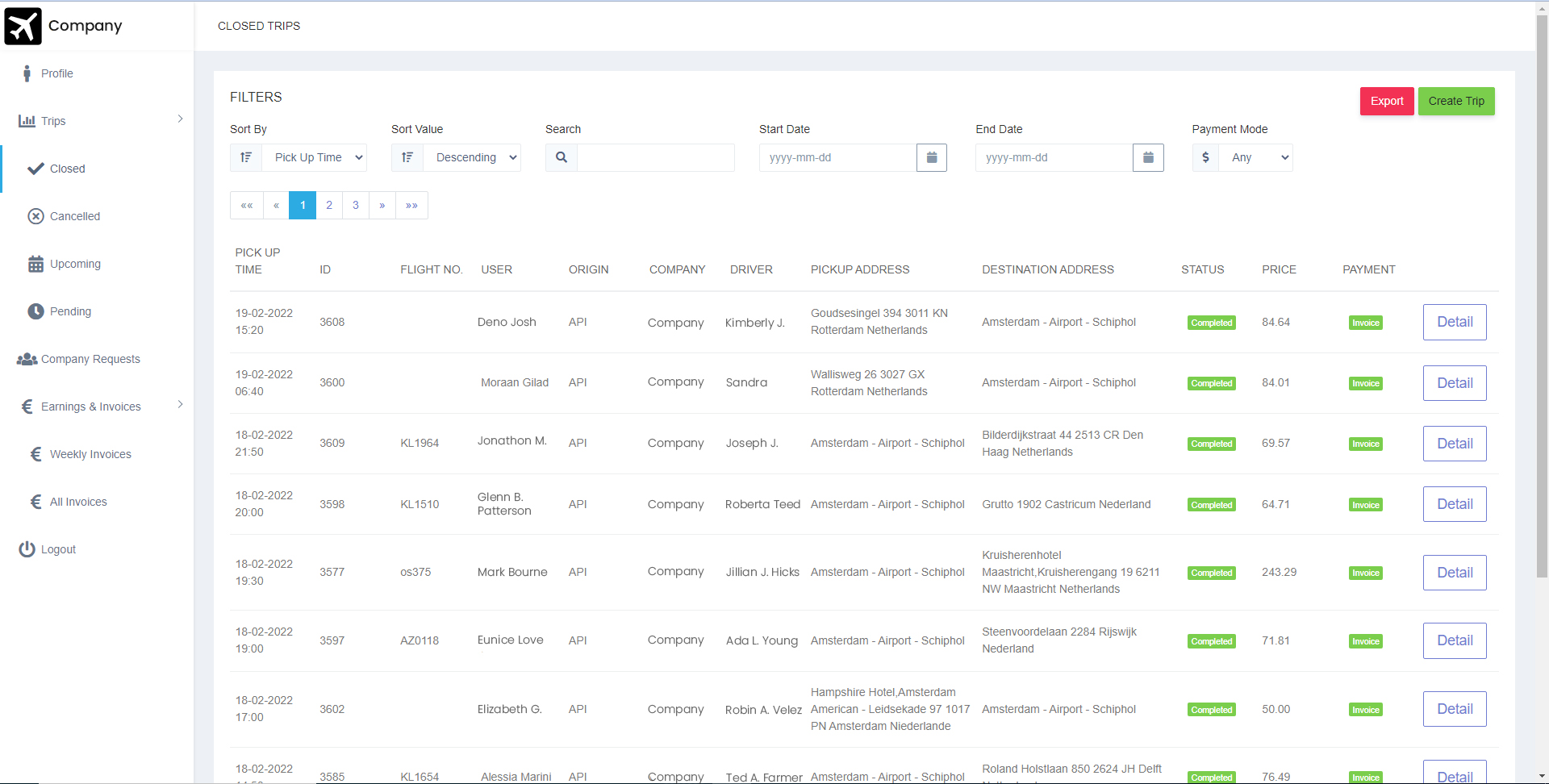Click the Search text input field
Image resolution: width=1549 pixels, height=784 pixels.
[x=655, y=158]
